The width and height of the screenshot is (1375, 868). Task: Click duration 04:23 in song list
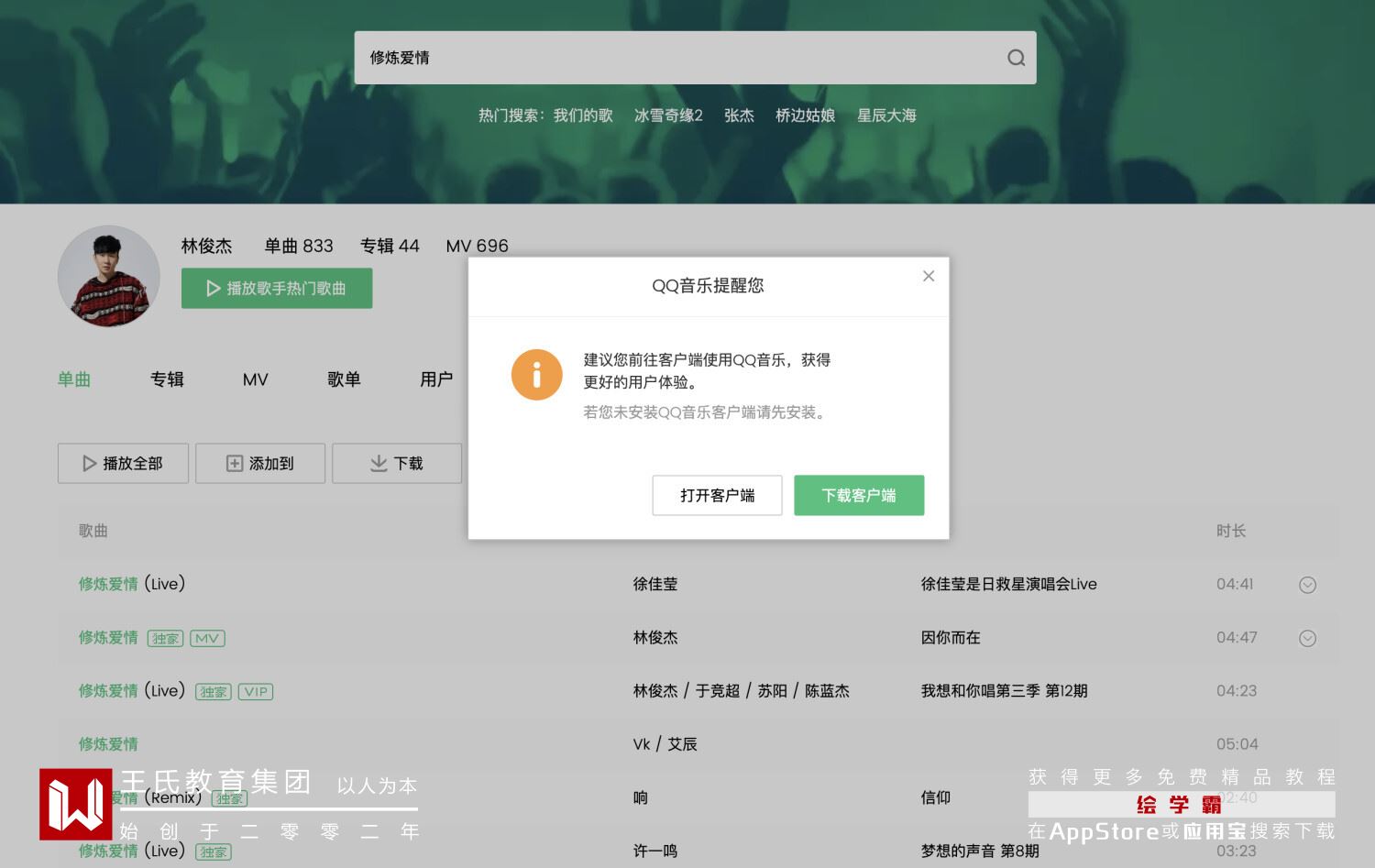[1237, 690]
